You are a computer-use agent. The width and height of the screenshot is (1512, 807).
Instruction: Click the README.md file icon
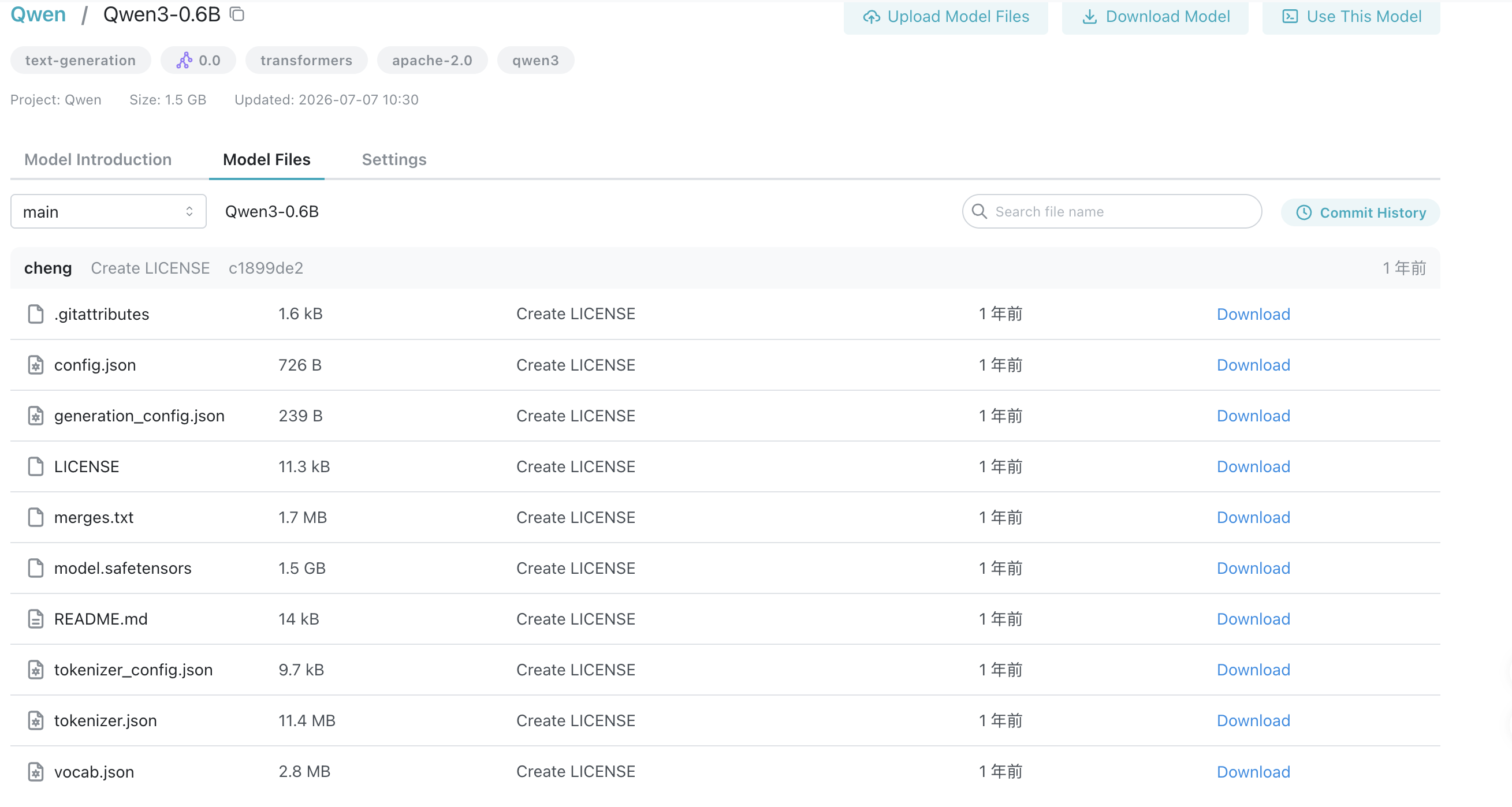(36, 619)
